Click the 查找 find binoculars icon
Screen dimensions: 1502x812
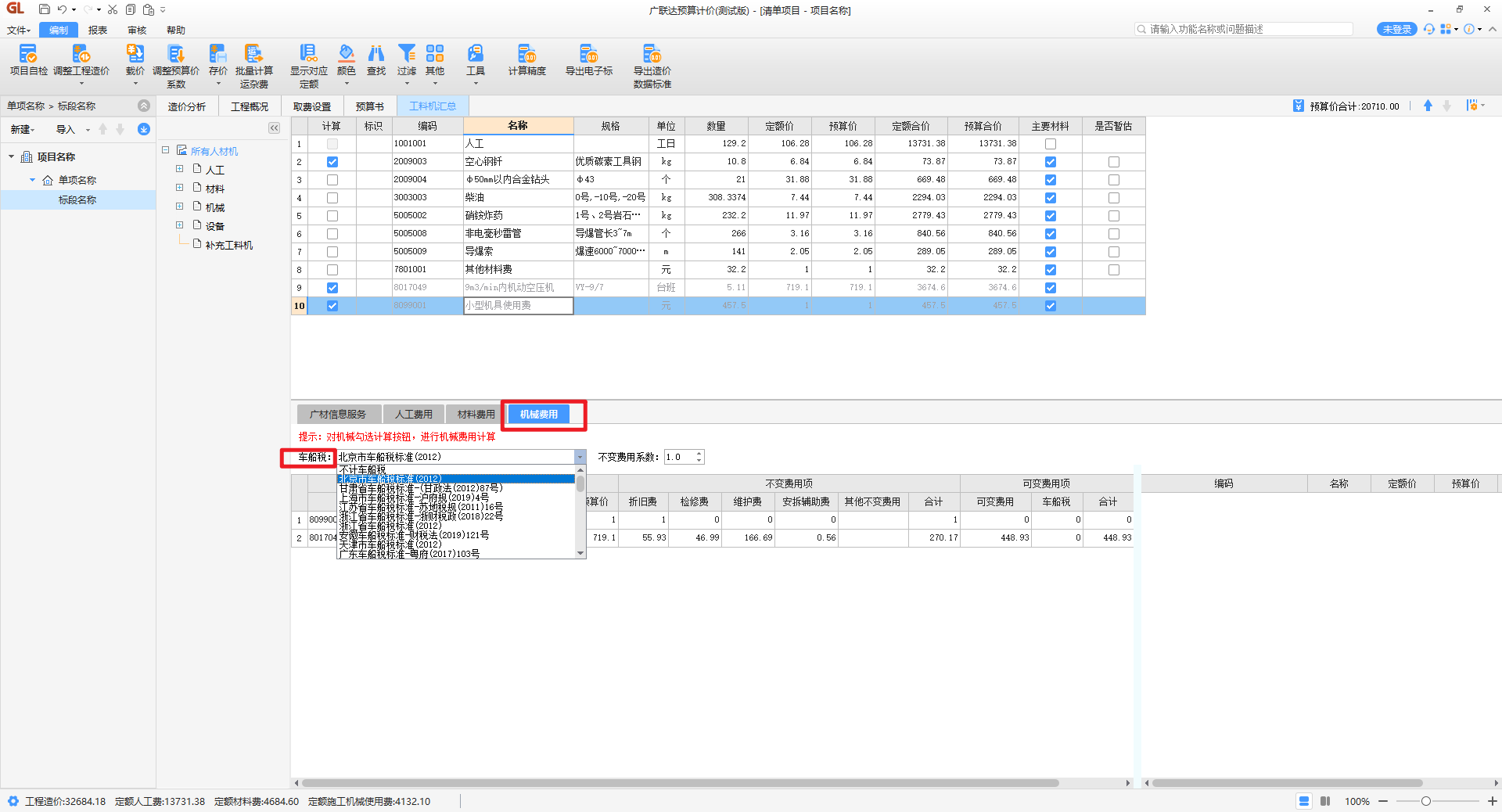point(376,53)
